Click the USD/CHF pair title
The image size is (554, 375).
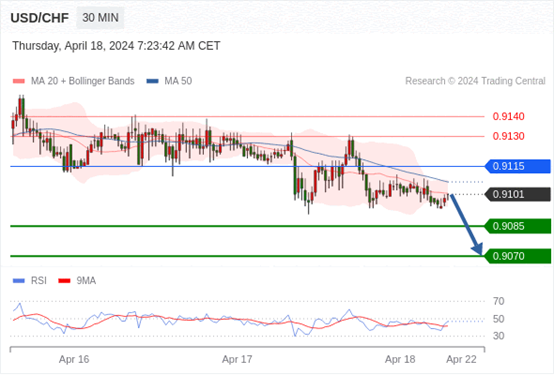[40, 18]
